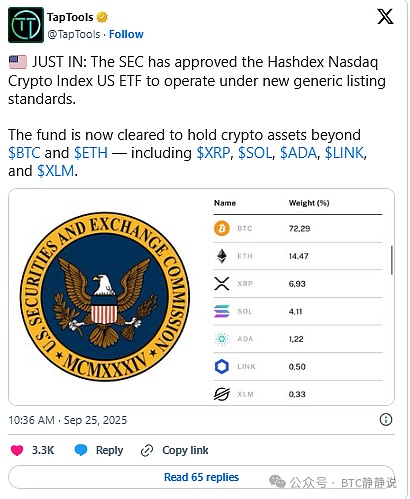This screenshot has width=410, height=499.
Task: Click the Solana logo in table
Action: coord(222,311)
